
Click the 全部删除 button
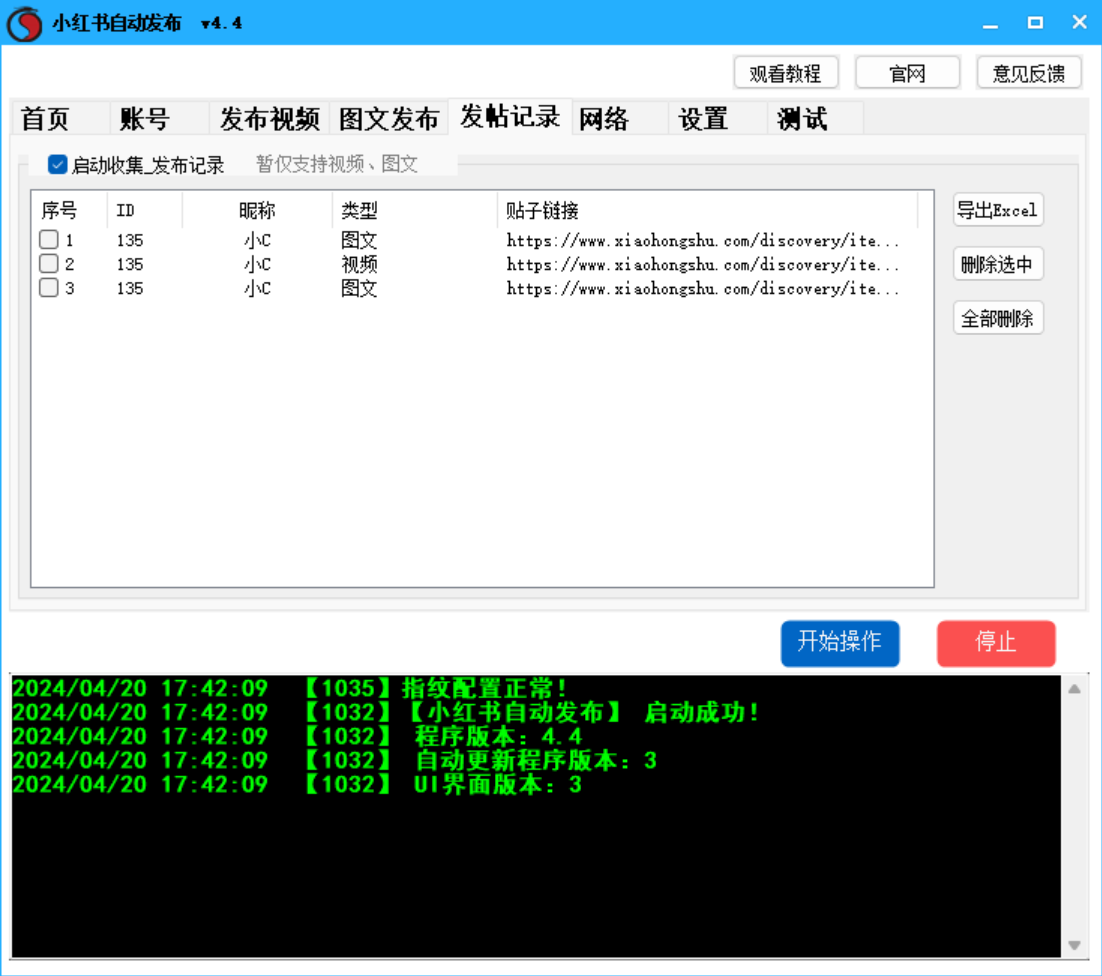(998, 318)
